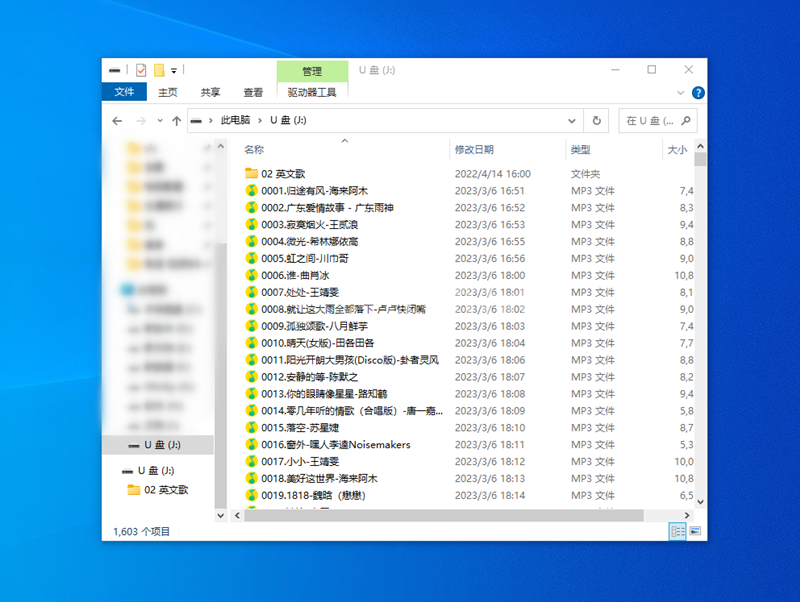The width and height of the screenshot is (800, 602).
Task: Click U 盘 (J:) in the address breadcrumb
Action: [x=288, y=120]
